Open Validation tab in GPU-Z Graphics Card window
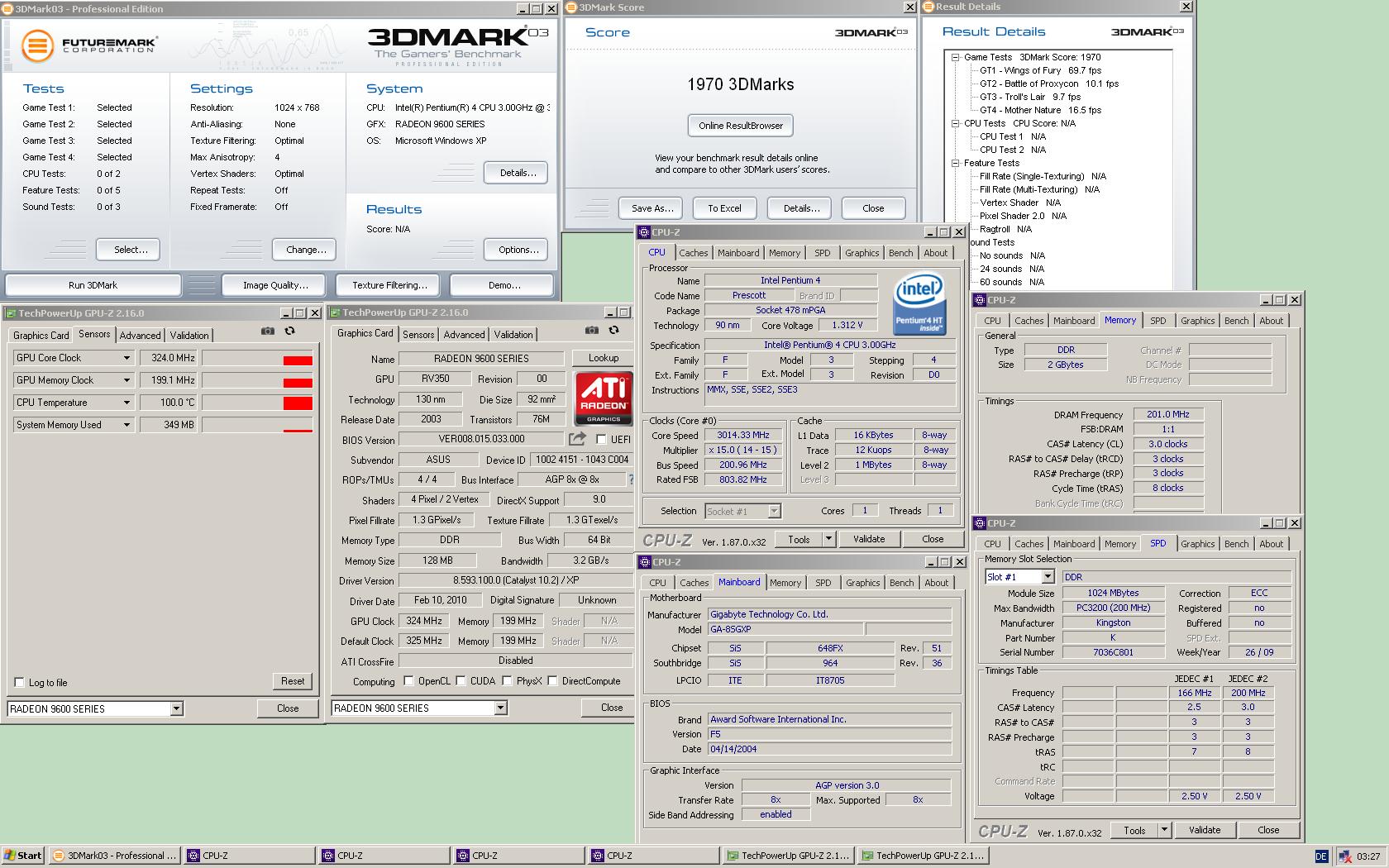 pos(513,335)
